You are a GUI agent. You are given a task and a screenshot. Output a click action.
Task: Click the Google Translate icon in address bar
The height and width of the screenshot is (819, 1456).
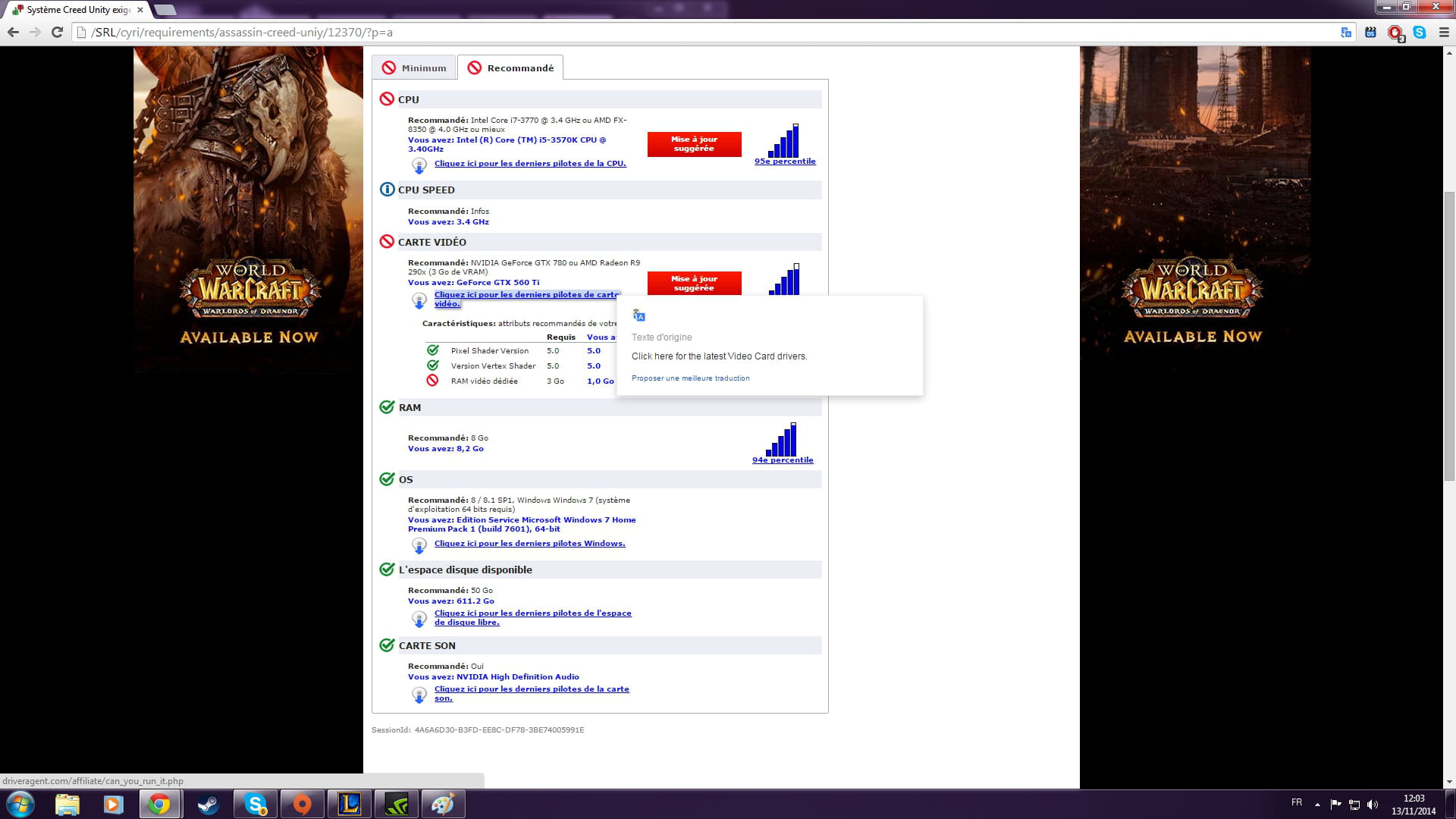click(1346, 33)
